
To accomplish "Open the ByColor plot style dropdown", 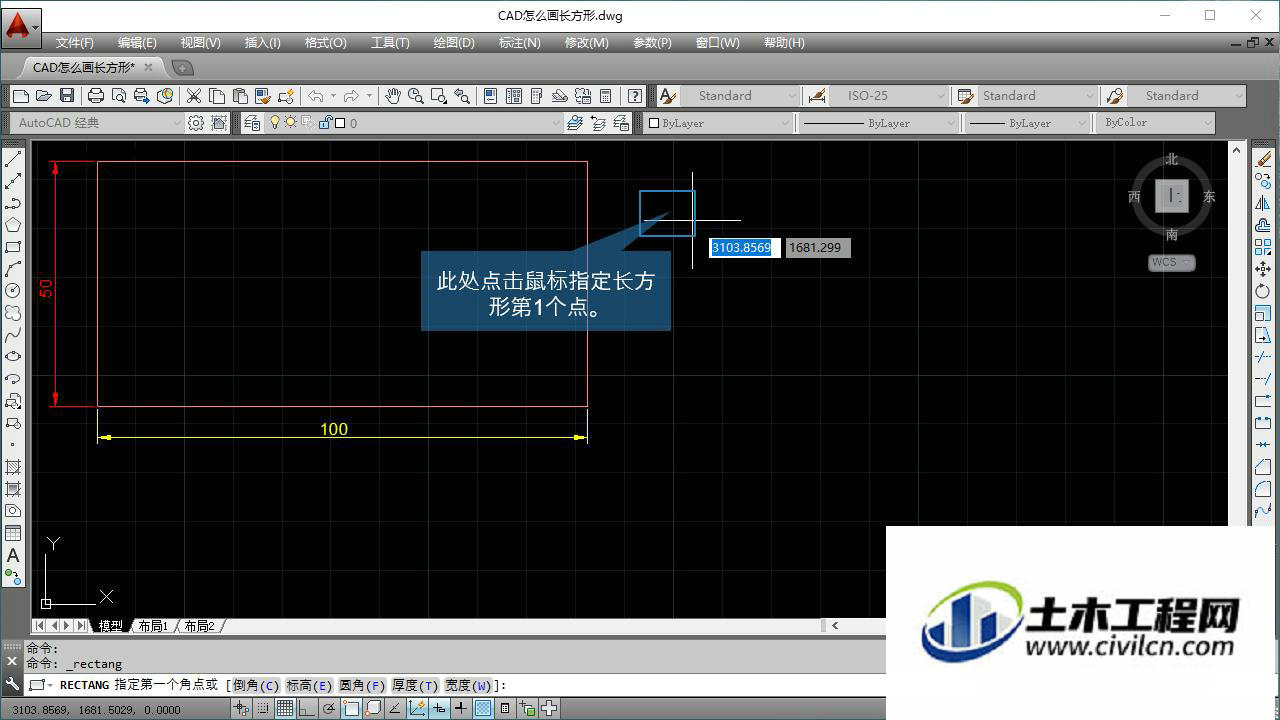I will [x=1155, y=123].
